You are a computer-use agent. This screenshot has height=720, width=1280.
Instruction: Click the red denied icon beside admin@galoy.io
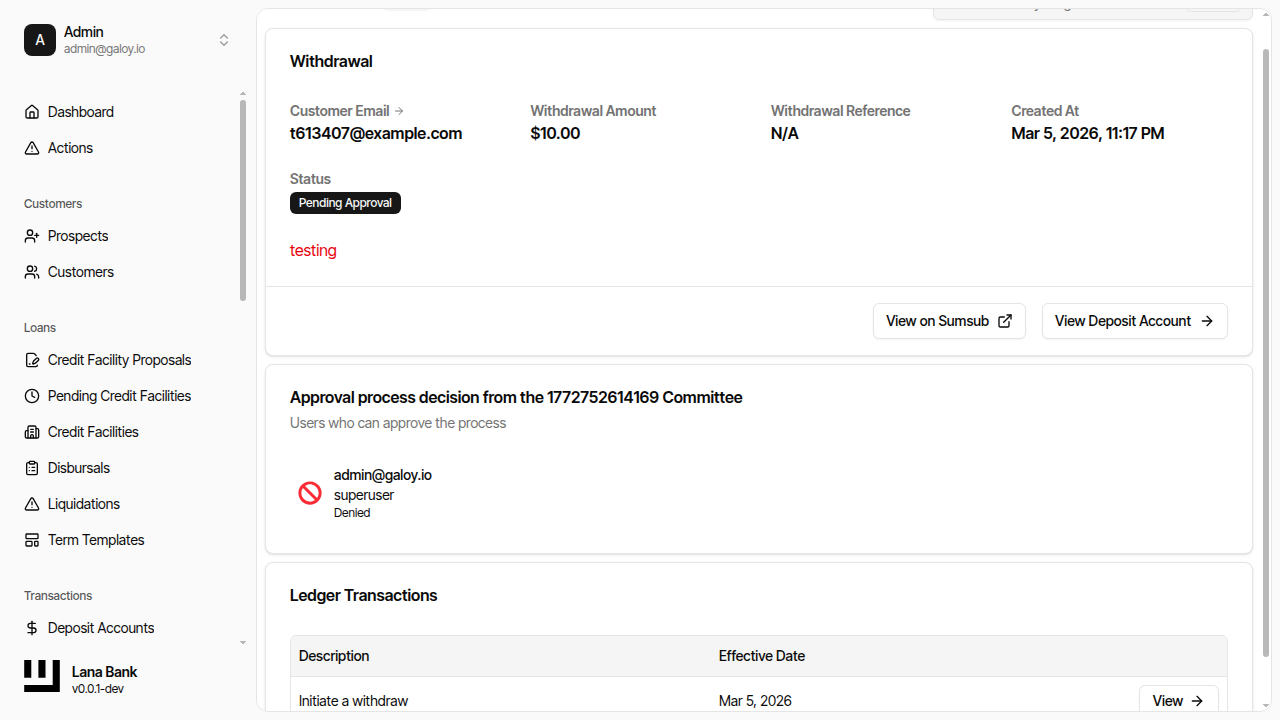(x=310, y=493)
